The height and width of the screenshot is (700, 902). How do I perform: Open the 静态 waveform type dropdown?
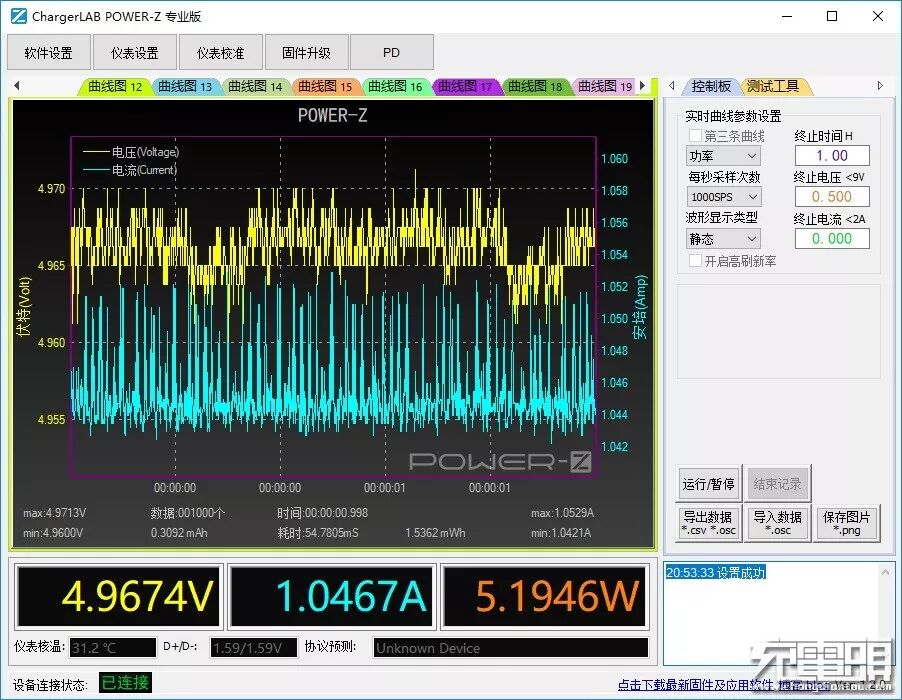pos(723,238)
